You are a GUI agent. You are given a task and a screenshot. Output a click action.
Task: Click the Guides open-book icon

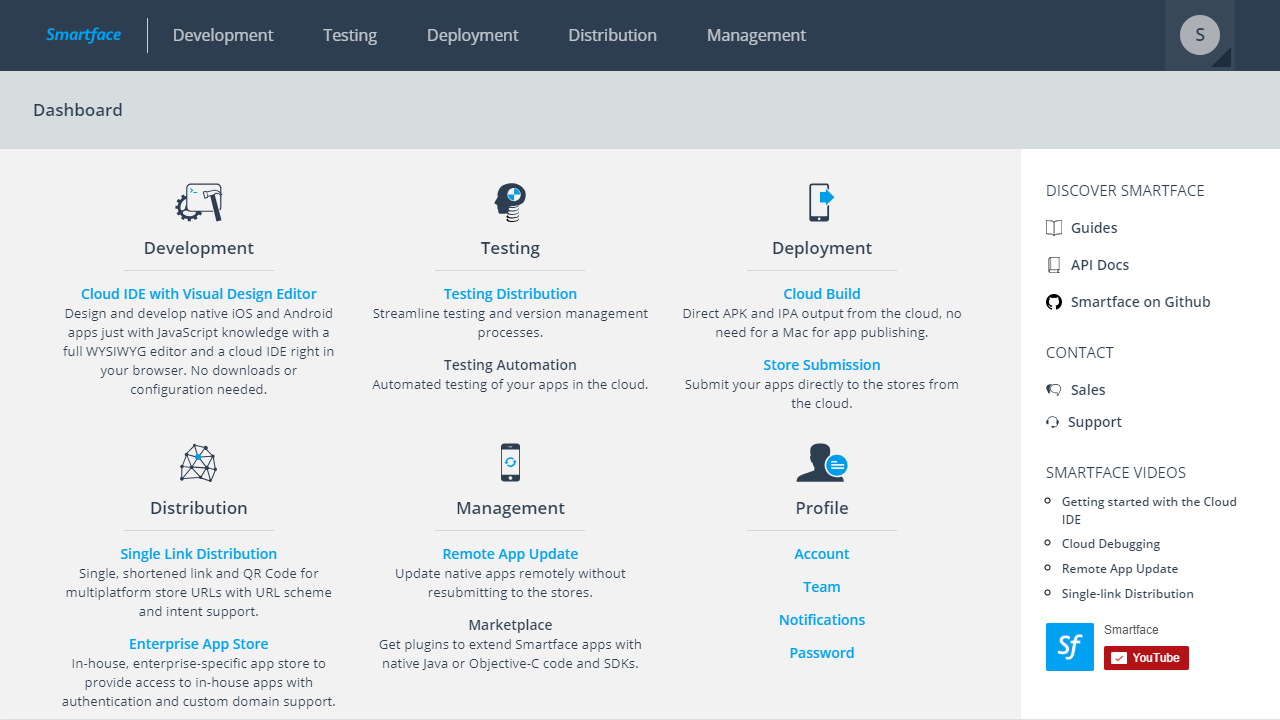1054,228
